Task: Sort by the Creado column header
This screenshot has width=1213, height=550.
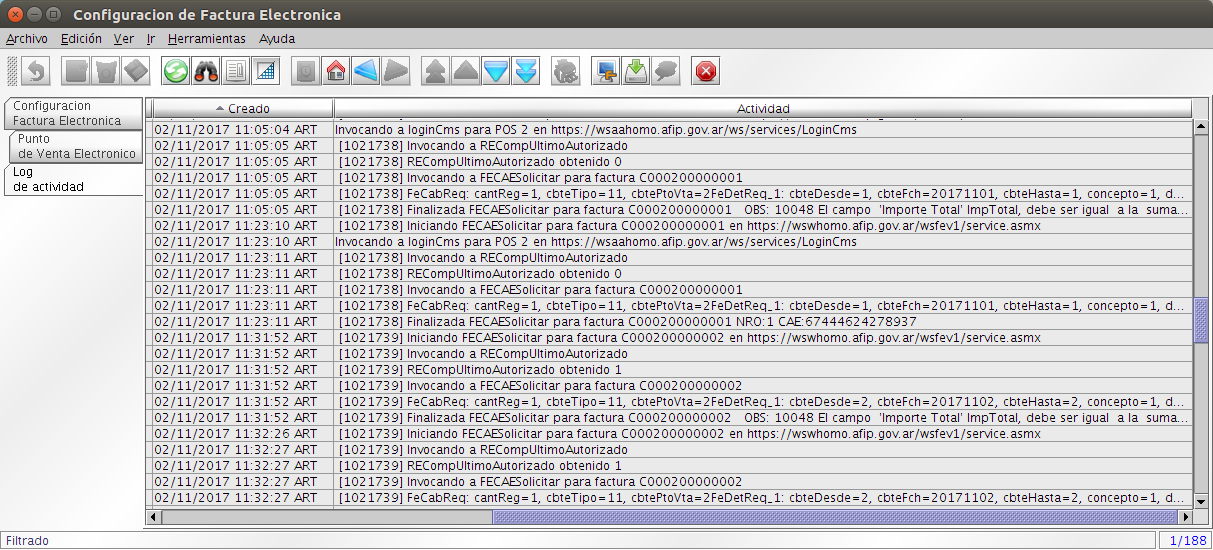Action: coord(243,108)
